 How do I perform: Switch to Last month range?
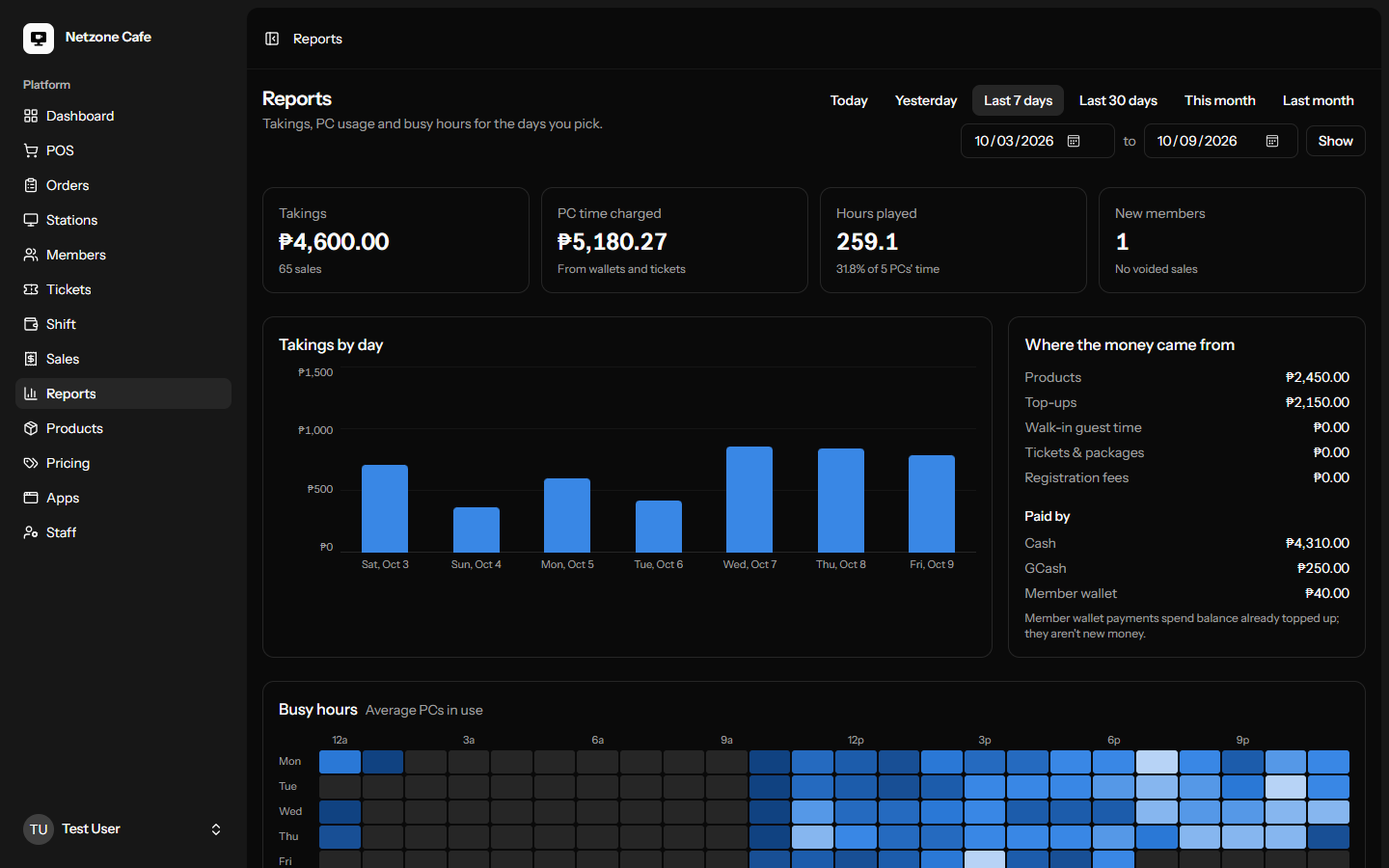coord(1319,100)
